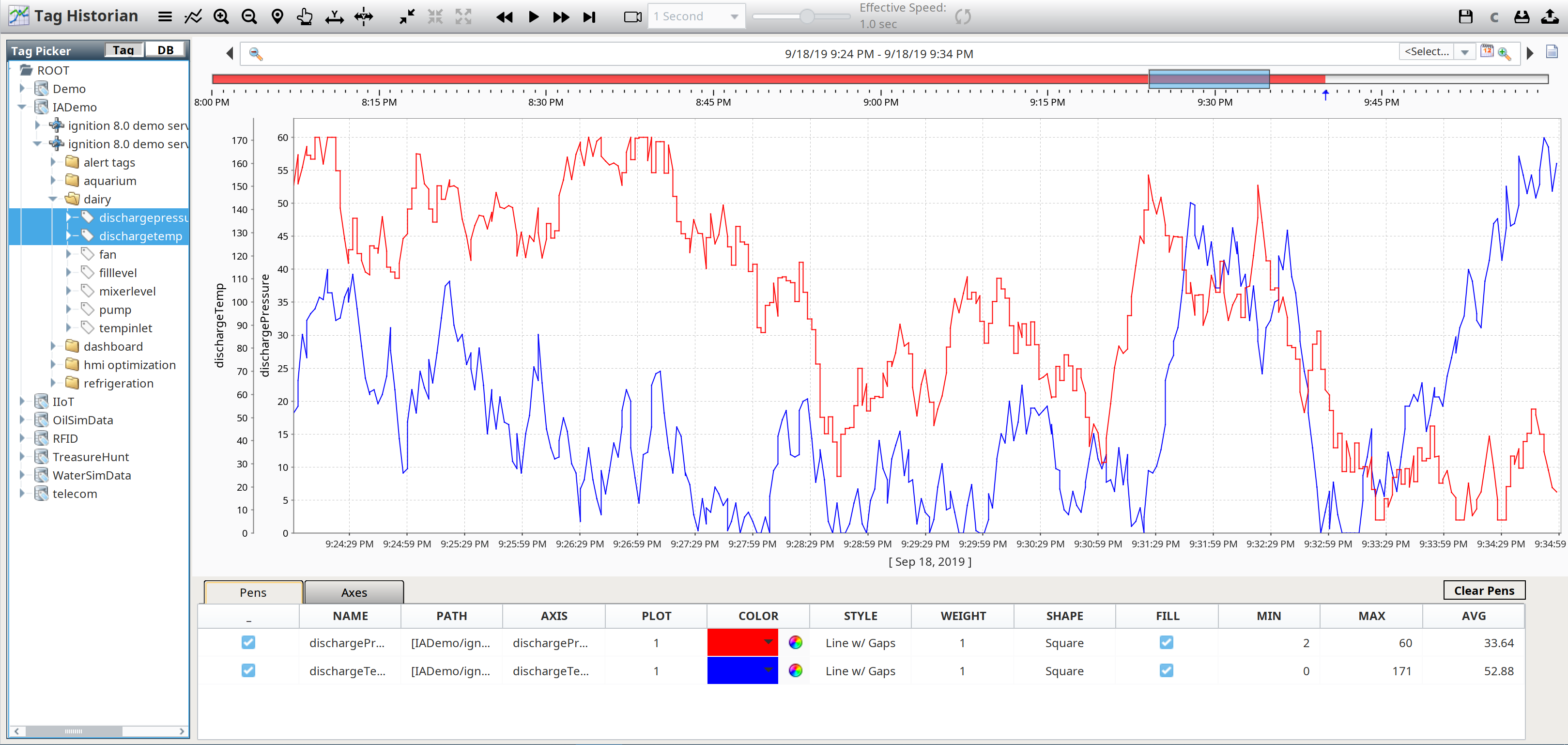Expand the refrigeration folder
Image resolution: width=1568 pixels, height=745 pixels.
click(x=53, y=383)
